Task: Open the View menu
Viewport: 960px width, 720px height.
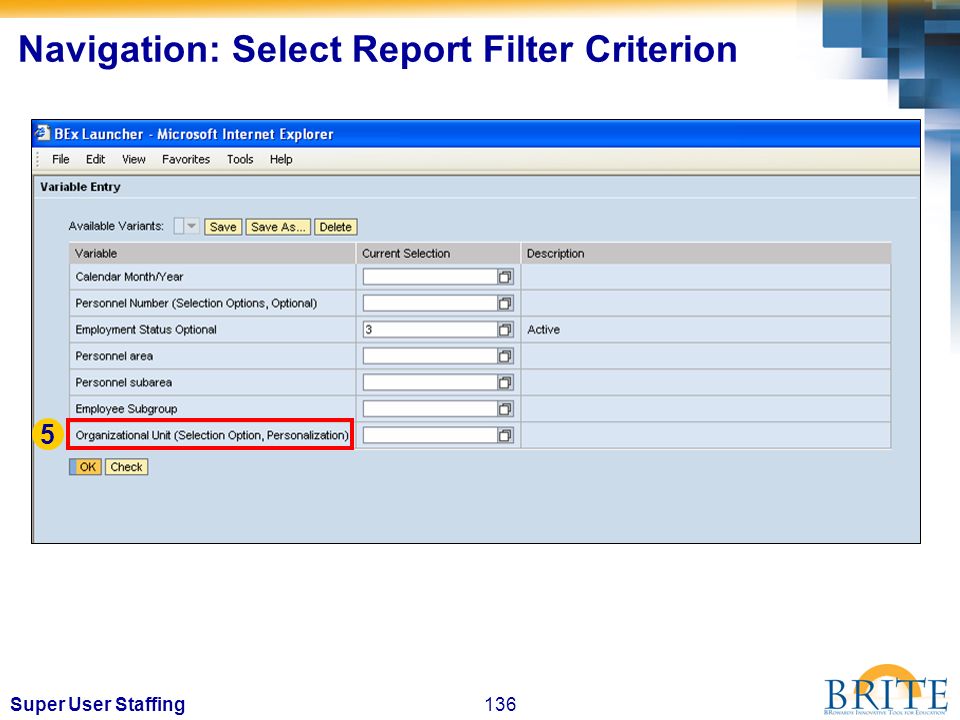Action: click(133, 159)
